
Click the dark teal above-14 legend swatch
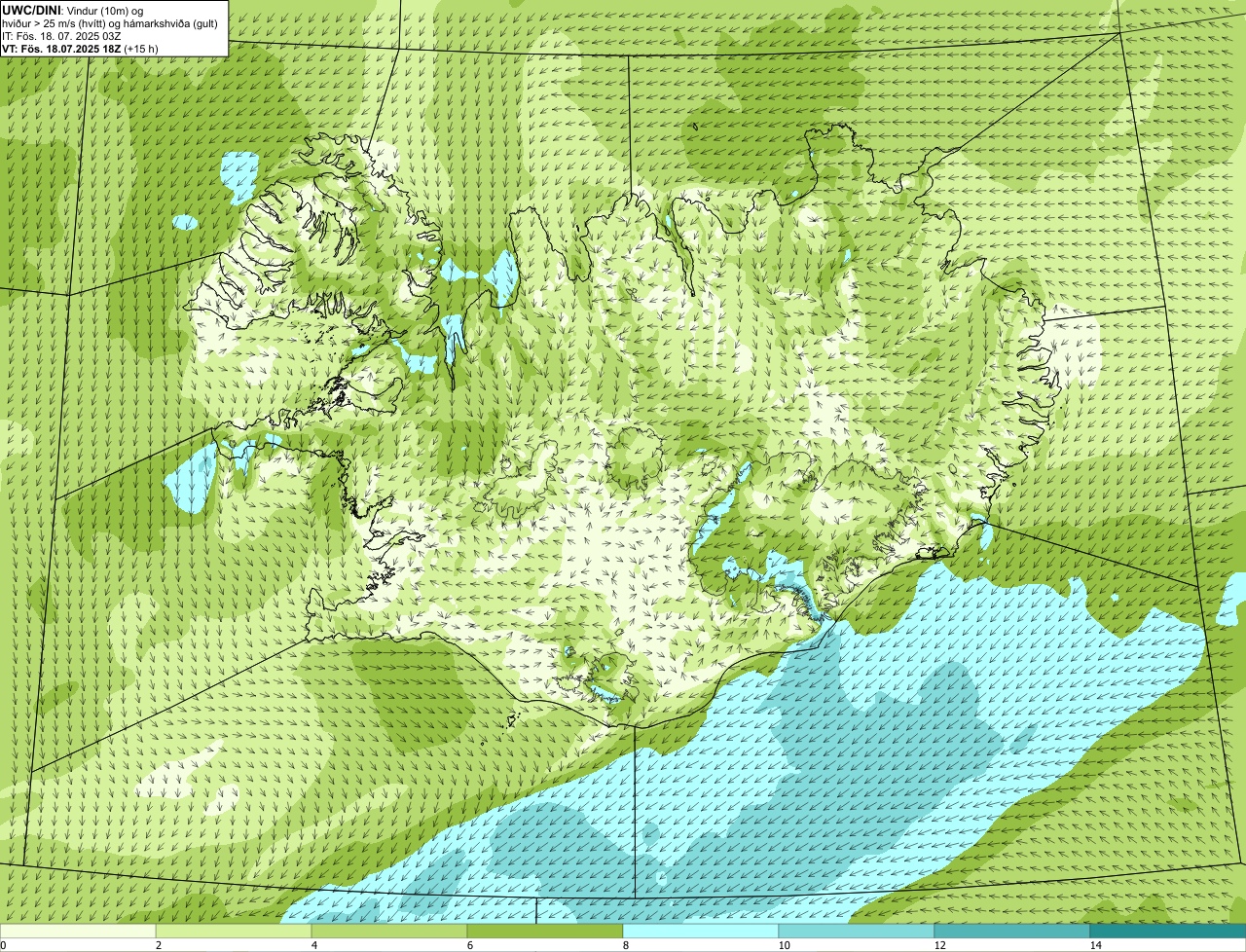click(x=1168, y=931)
